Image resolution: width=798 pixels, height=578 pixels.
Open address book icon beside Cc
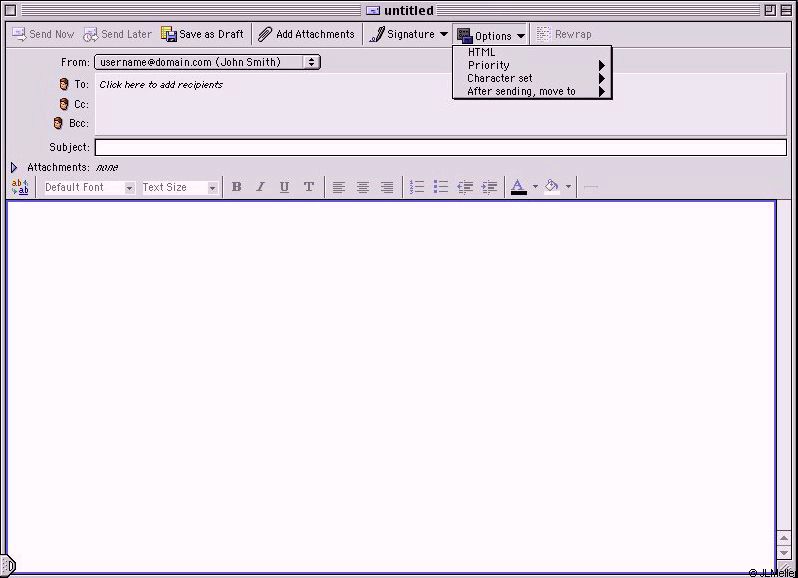click(x=64, y=104)
